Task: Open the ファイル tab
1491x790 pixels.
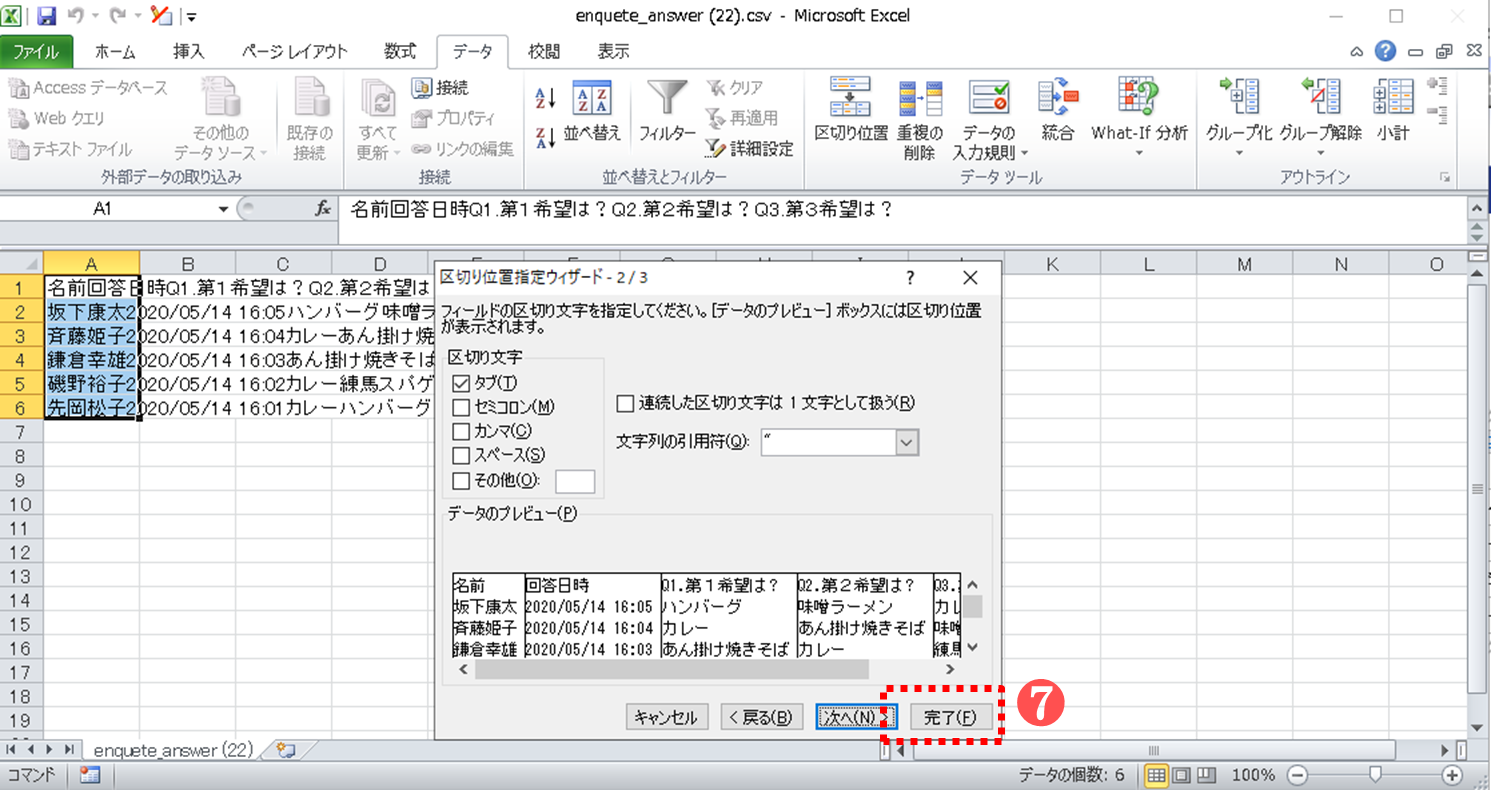Action: click(36, 52)
